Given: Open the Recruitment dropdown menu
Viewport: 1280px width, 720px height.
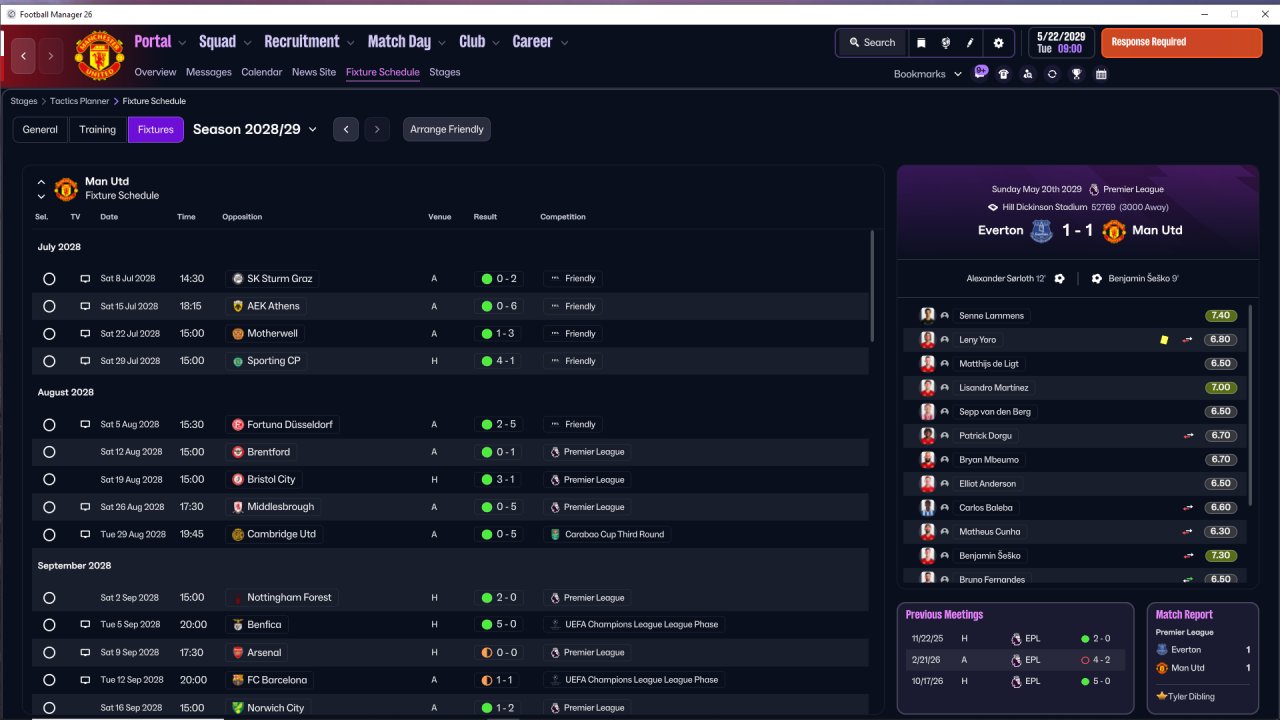Looking at the screenshot, I should [x=309, y=42].
